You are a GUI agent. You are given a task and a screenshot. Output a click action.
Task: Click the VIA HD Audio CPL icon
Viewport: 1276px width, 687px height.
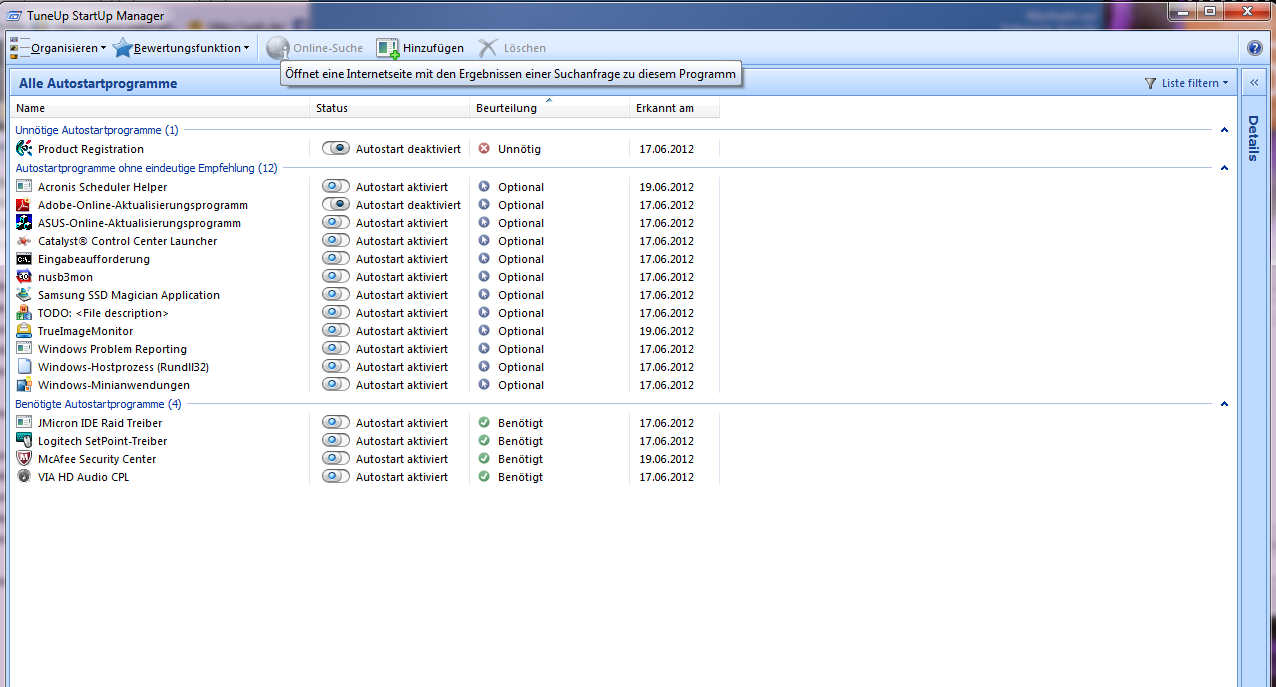coord(24,477)
